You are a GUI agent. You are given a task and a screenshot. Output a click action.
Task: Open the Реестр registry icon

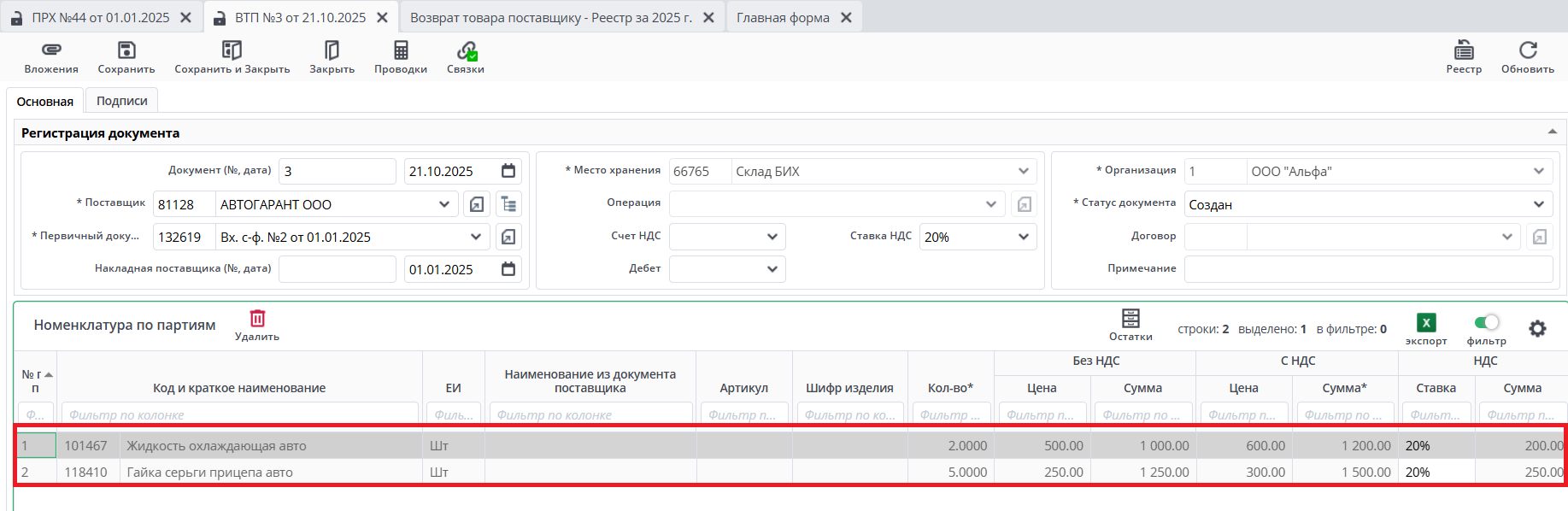(1464, 51)
